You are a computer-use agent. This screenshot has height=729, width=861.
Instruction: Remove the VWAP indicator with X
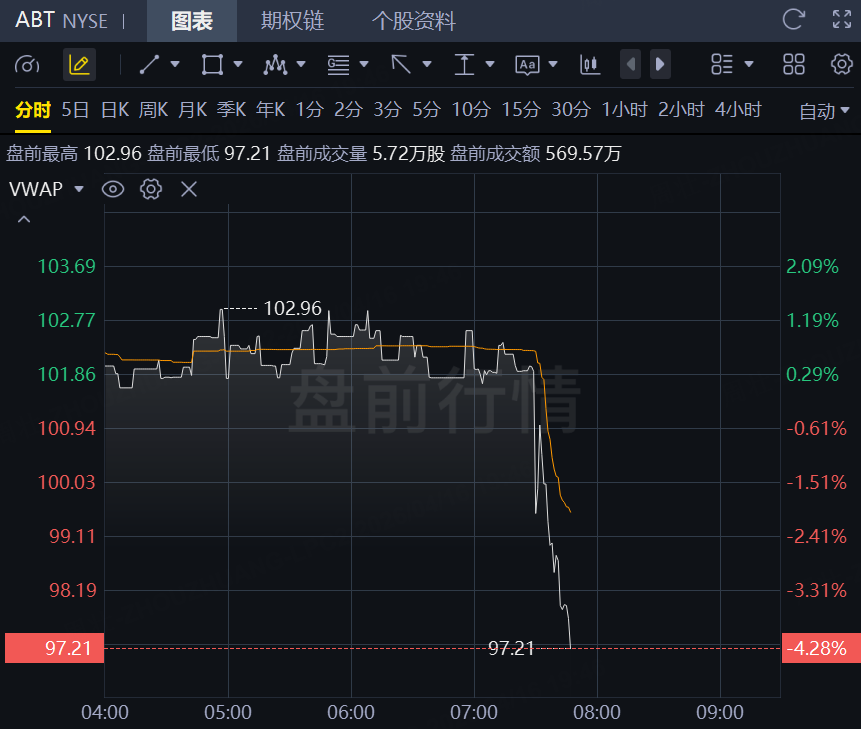(x=189, y=189)
